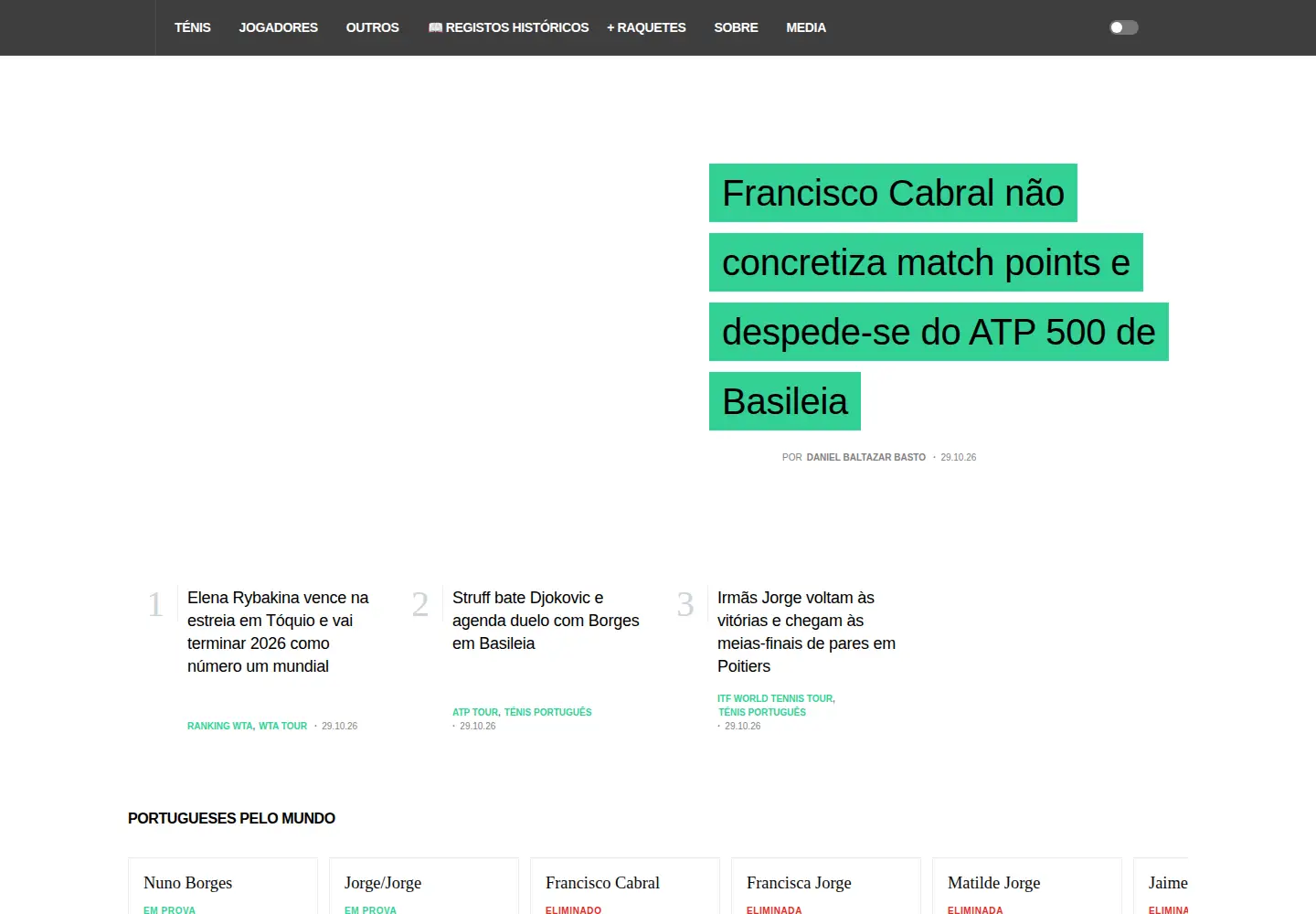This screenshot has height=914, width=1316.
Task: Read the Elena Rybakina Tóquio article
Action: point(278,632)
